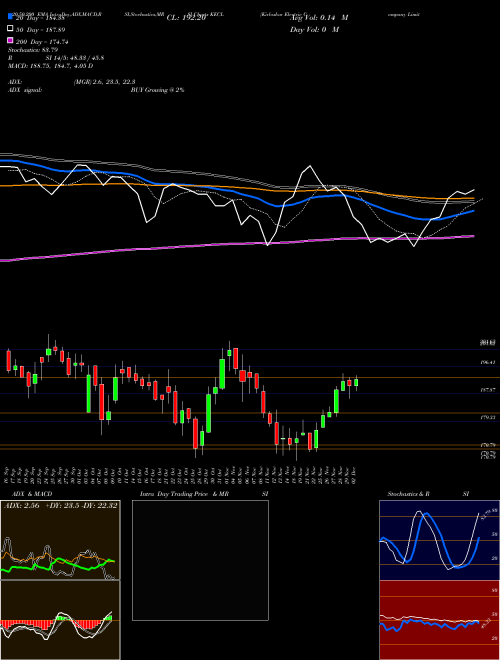Click the MACD histogram panel
Viewport: 500px width, 660px height.
point(60,620)
